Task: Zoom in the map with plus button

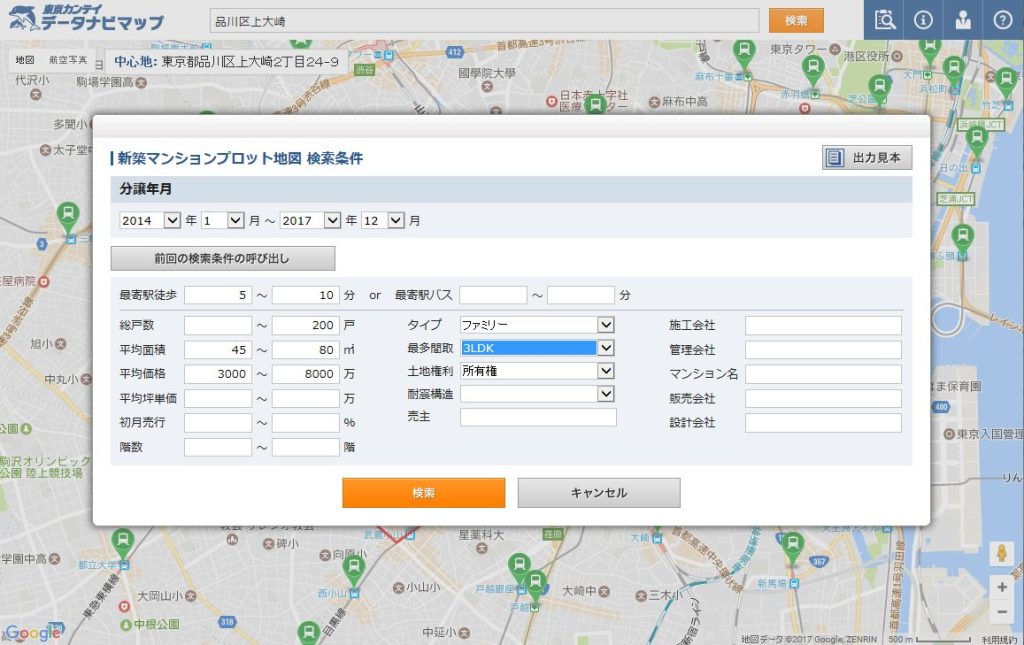Action: pyautogui.click(x=1001, y=587)
